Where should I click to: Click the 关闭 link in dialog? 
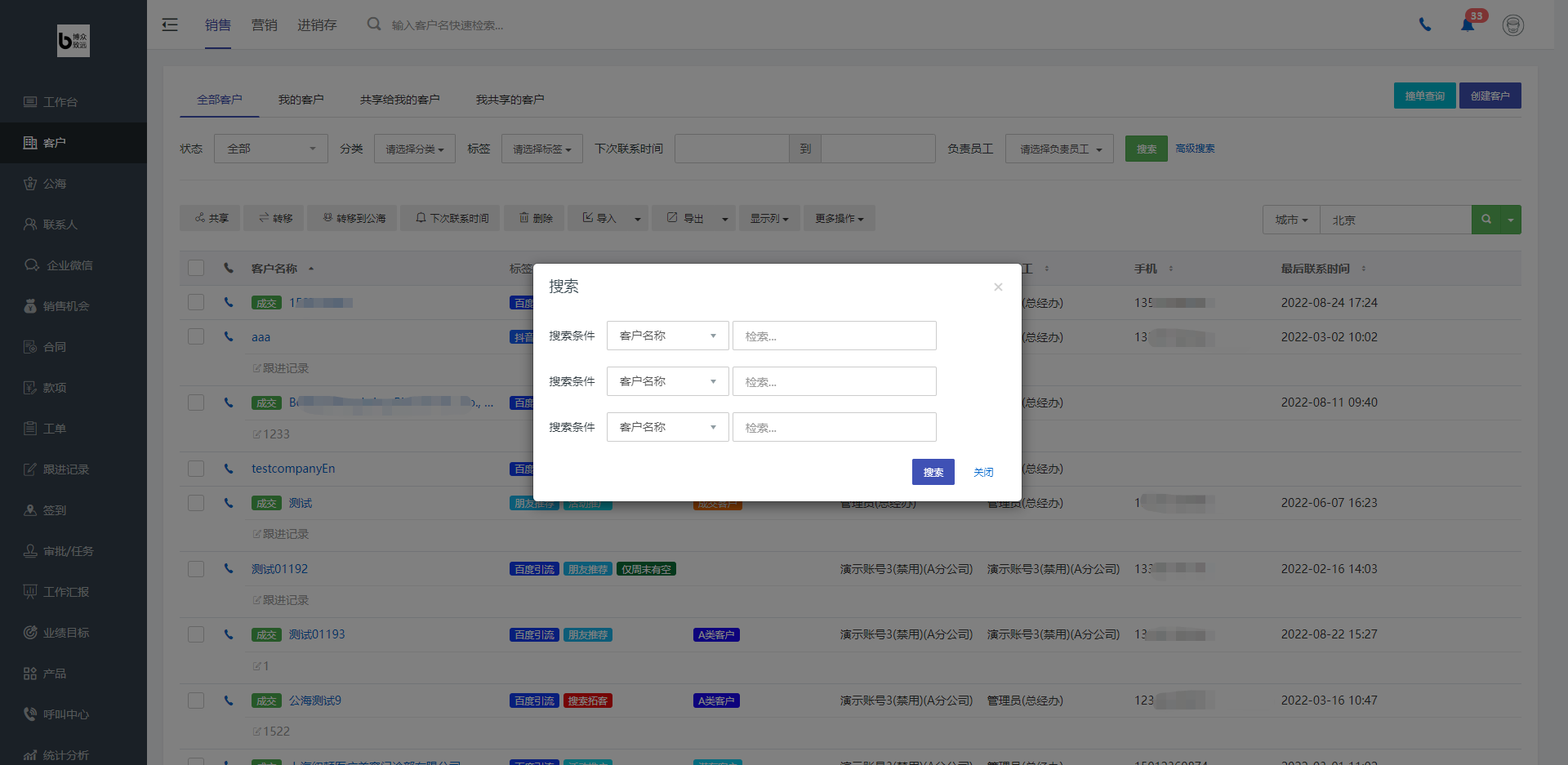983,472
